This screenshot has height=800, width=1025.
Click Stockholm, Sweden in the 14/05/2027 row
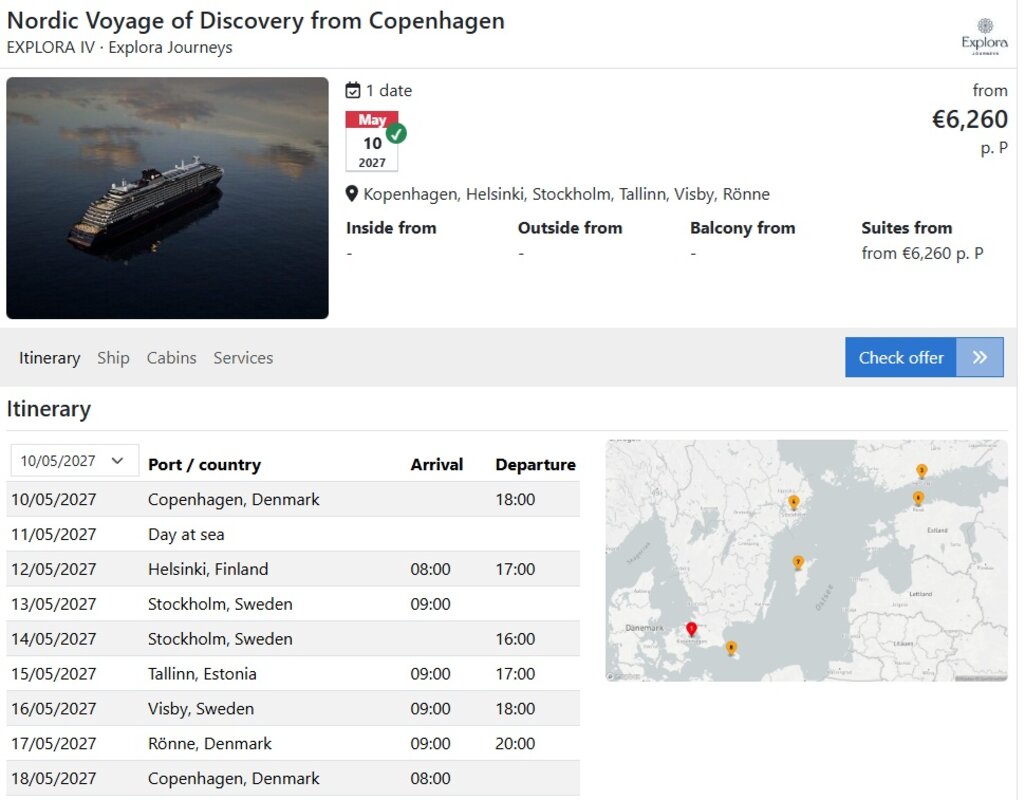pyautogui.click(x=220, y=639)
